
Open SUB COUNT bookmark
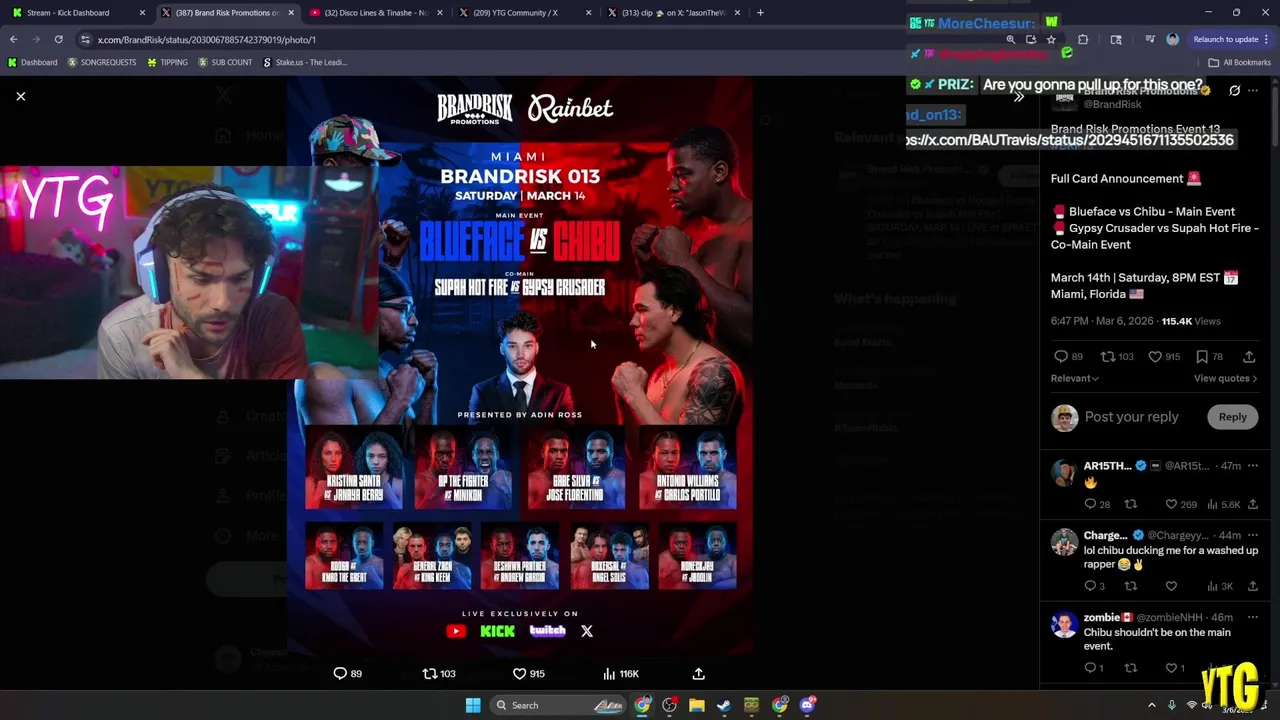224,62
